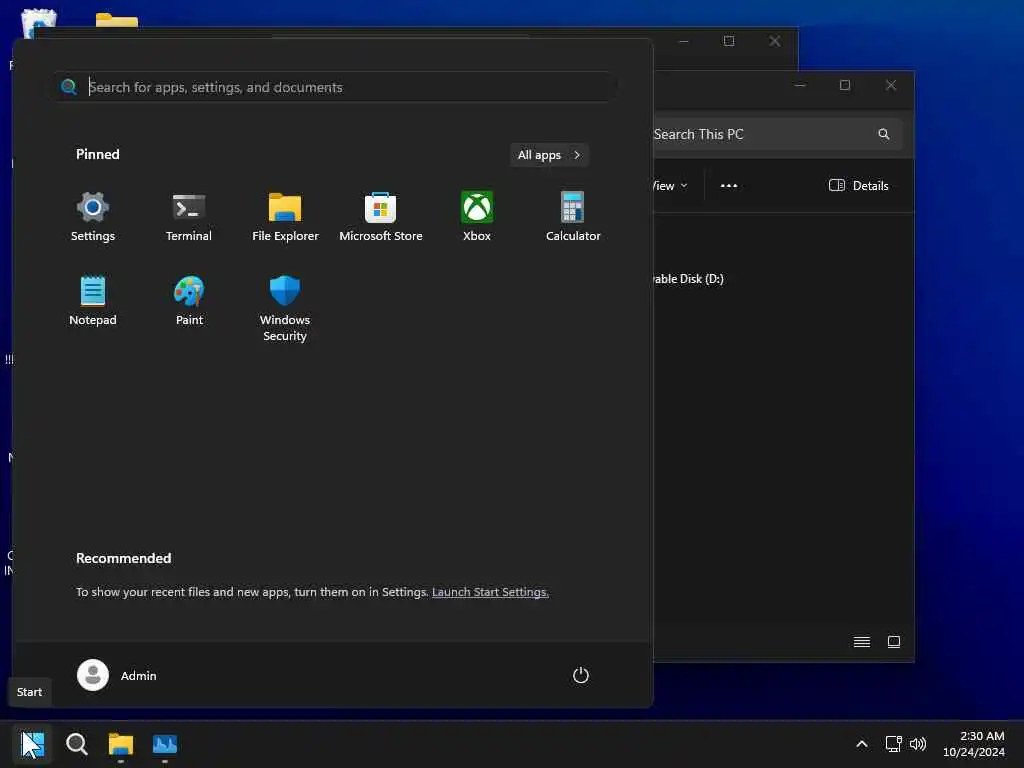Open the blue monitor app on taskbar
1024x768 pixels.
click(x=165, y=744)
